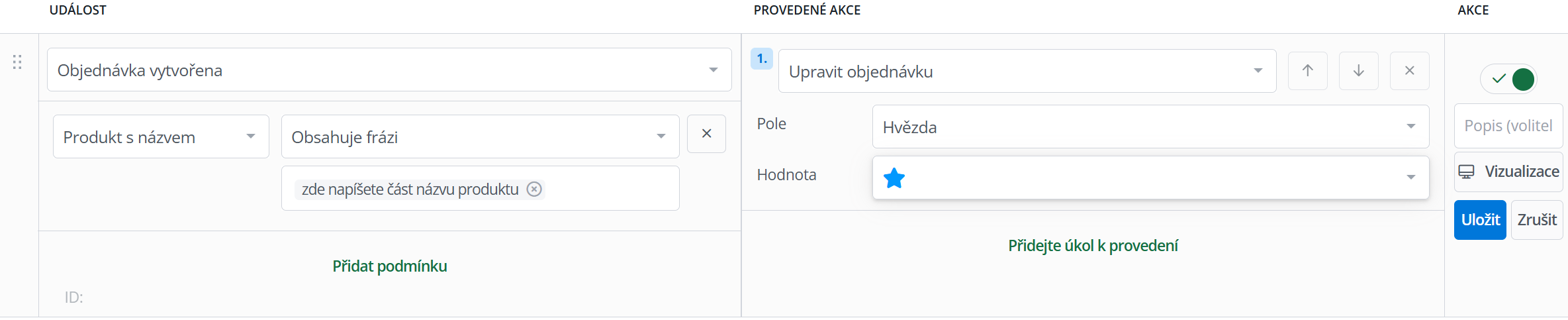Move action down with arrow icon
Screen dimensions: 1568x320
[1358, 71]
